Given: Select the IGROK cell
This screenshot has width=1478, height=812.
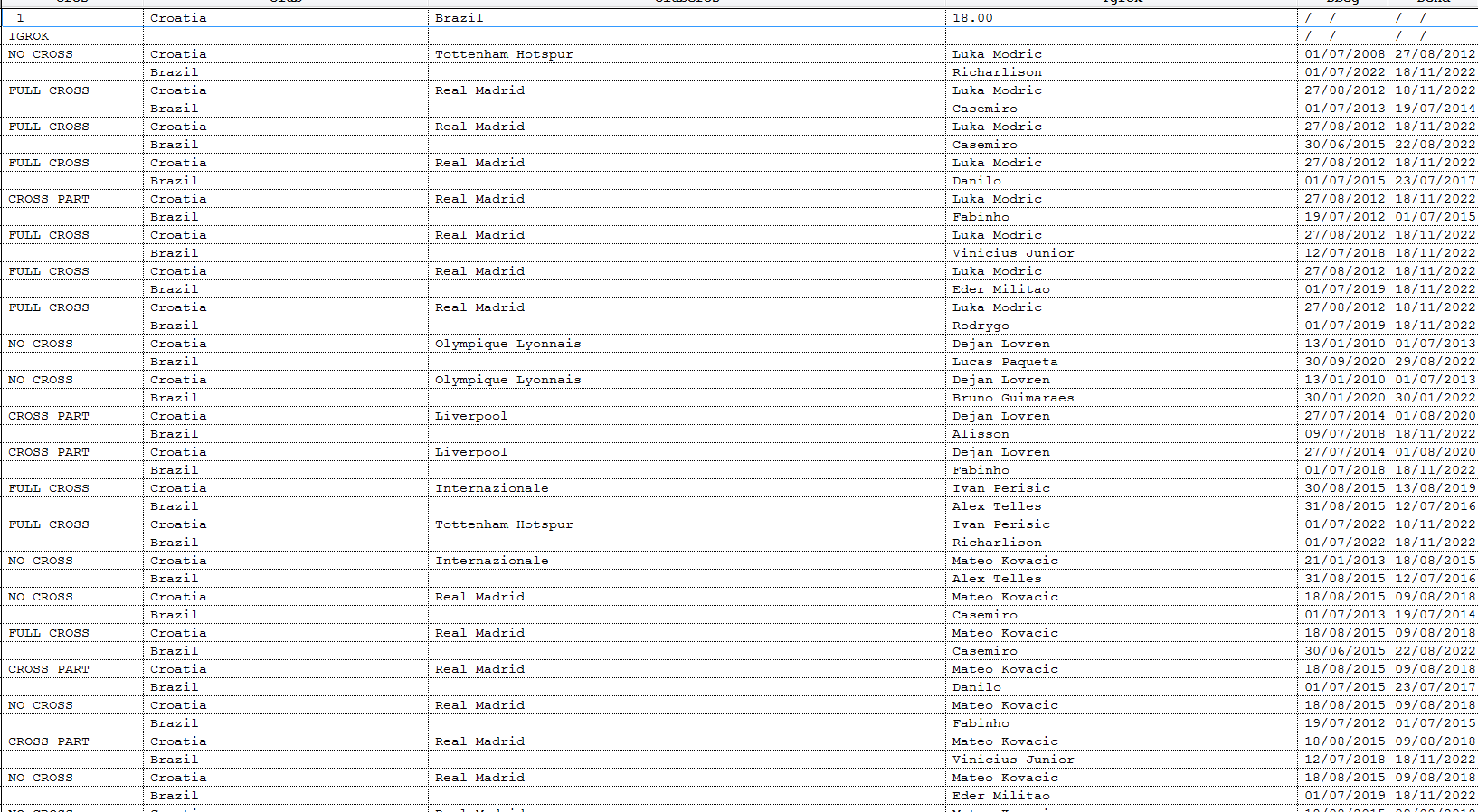Looking at the screenshot, I should pyautogui.click(x=29, y=36).
